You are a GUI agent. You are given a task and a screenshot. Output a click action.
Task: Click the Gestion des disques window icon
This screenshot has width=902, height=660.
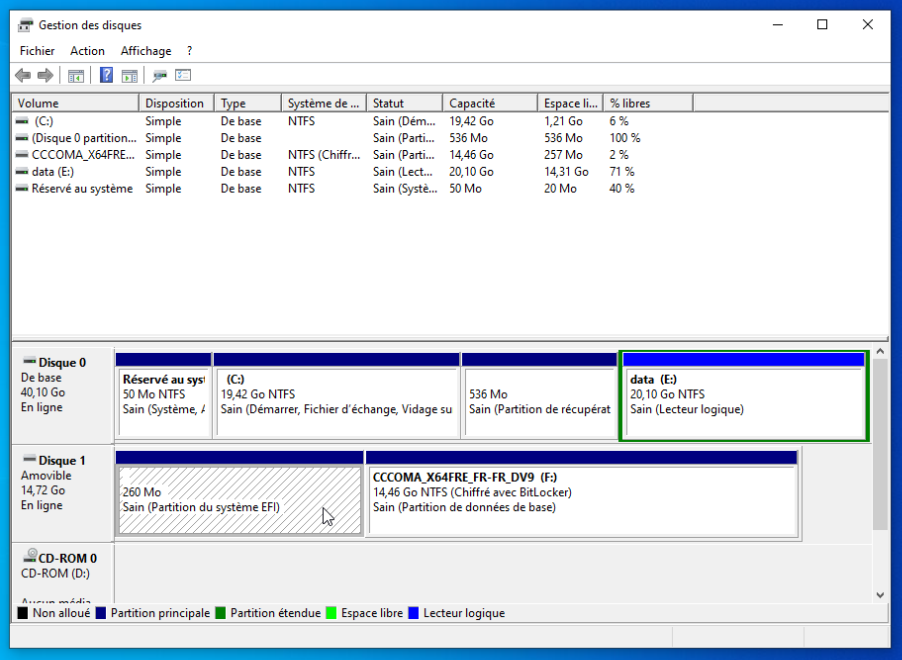click(24, 24)
